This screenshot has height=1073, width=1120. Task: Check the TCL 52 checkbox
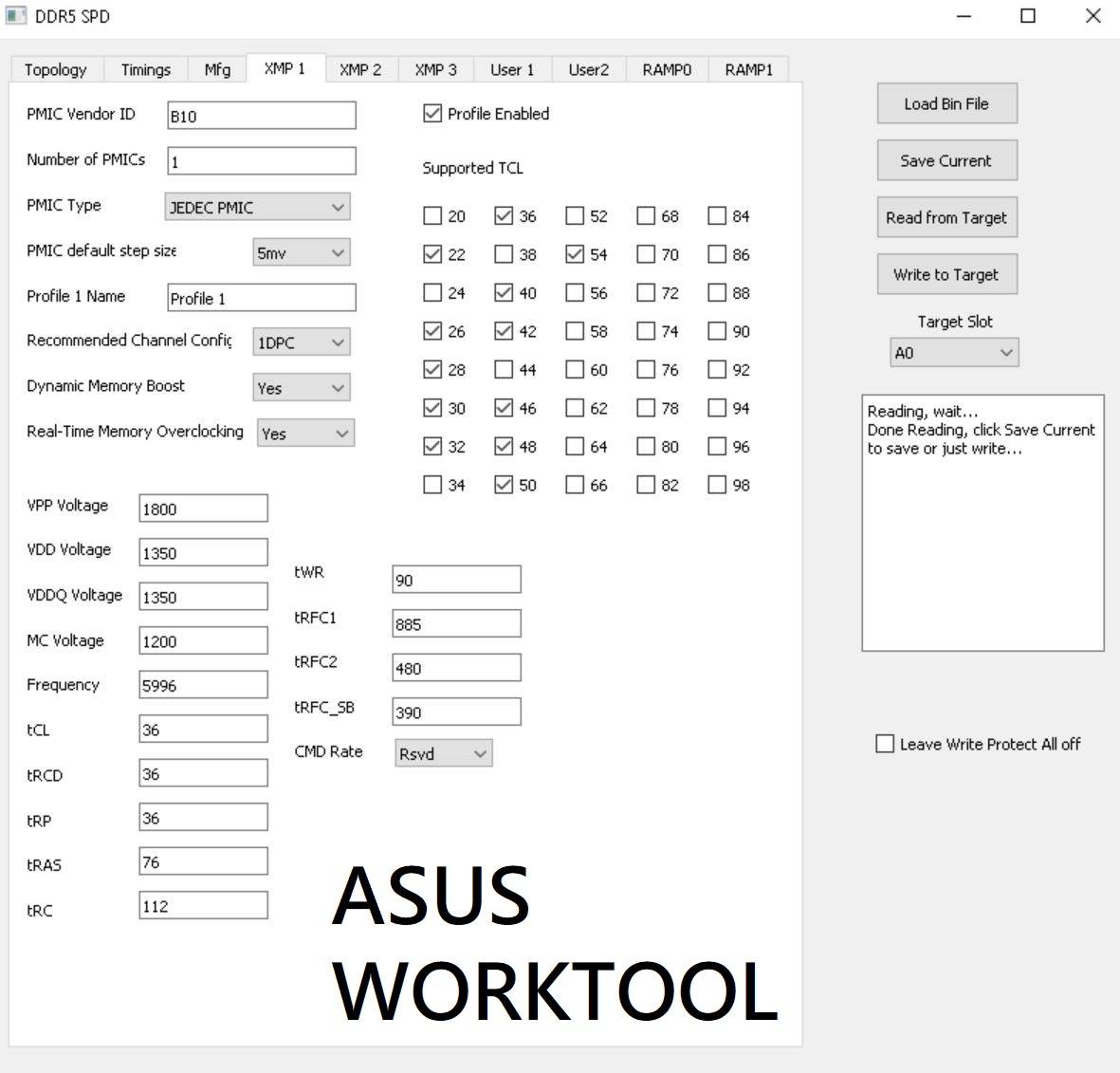tap(575, 215)
